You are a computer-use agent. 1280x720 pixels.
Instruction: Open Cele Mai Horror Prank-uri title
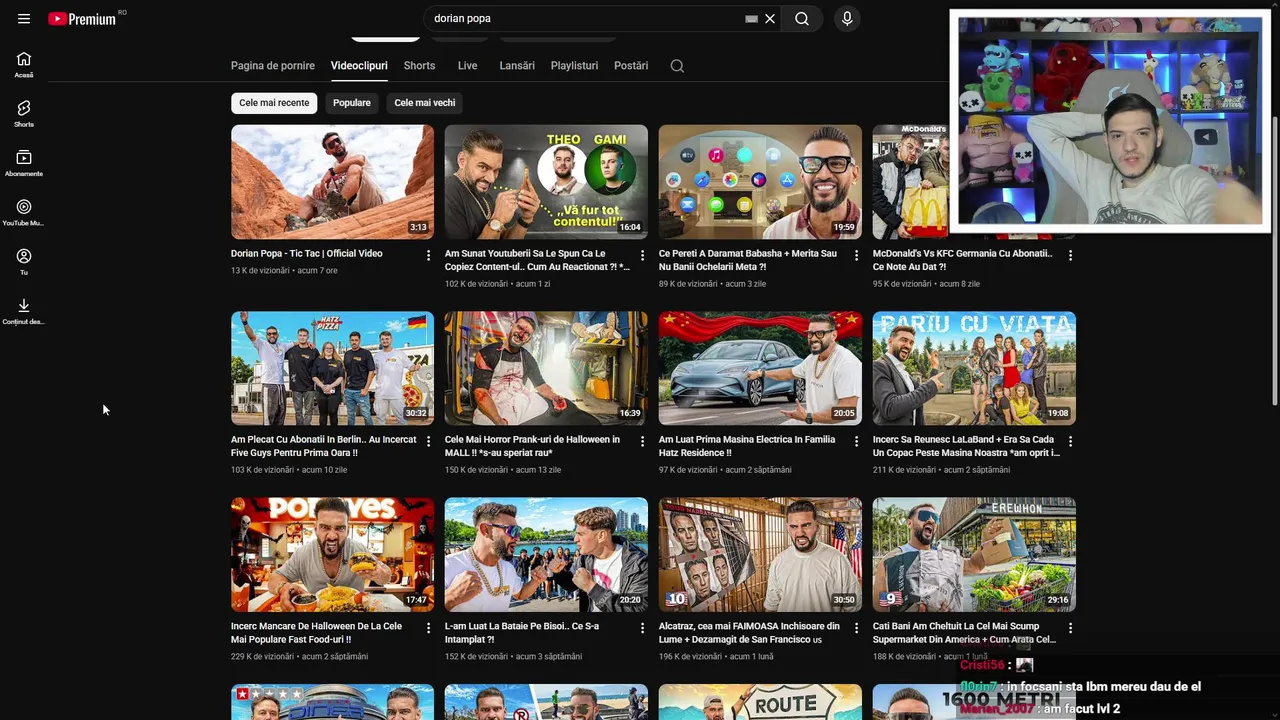(532, 446)
